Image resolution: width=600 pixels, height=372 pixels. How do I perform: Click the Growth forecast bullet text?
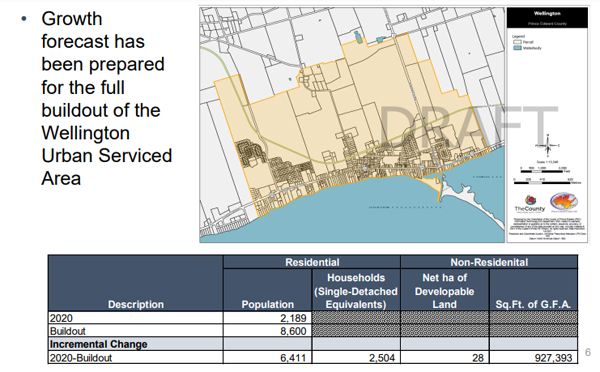click(x=107, y=99)
